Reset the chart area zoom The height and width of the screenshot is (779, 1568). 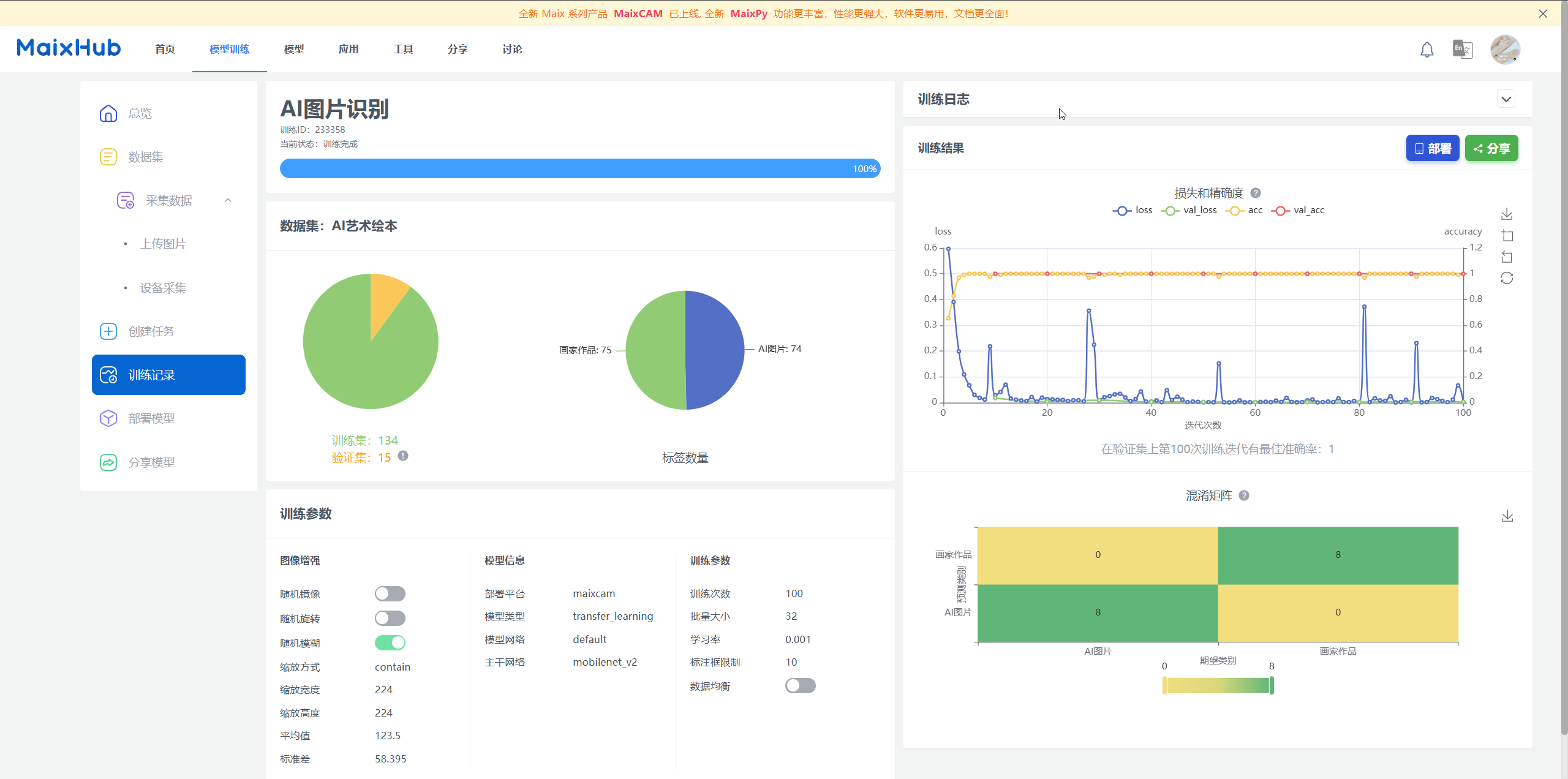click(x=1507, y=257)
